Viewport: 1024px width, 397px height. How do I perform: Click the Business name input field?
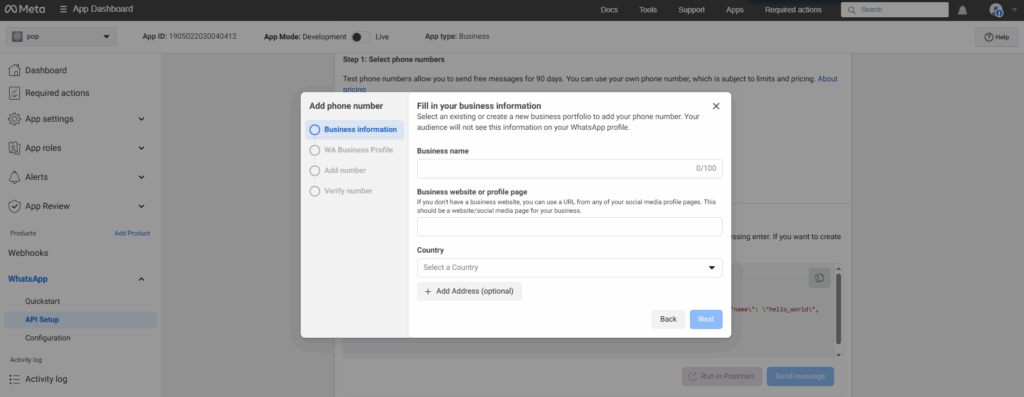coord(569,168)
